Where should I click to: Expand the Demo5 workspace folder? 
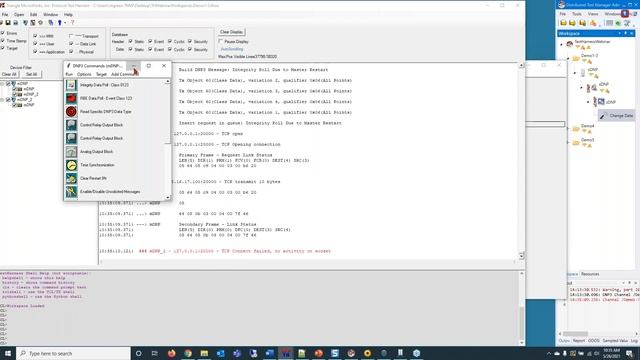[x=568, y=142]
